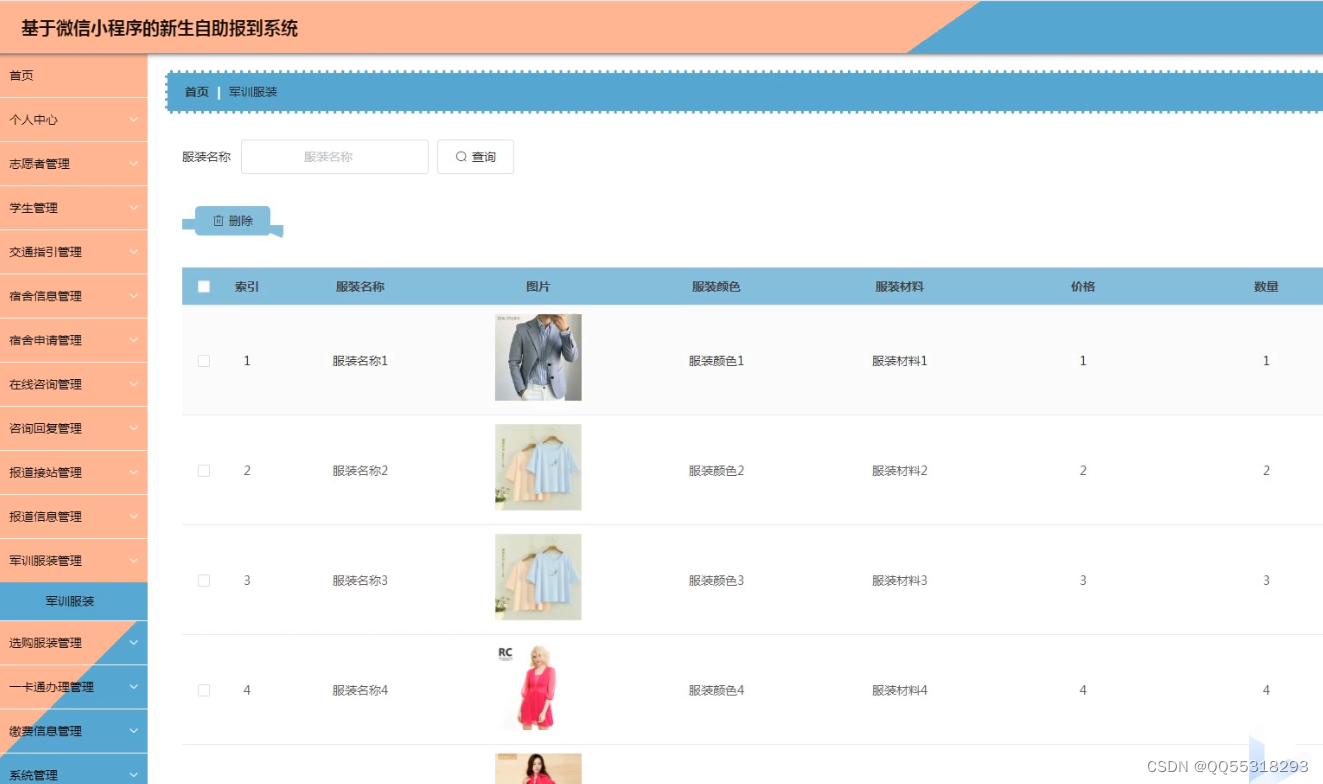This screenshot has height=784, width=1323.
Task: Expand the 个人中心 sidebar menu
Action: coord(74,120)
